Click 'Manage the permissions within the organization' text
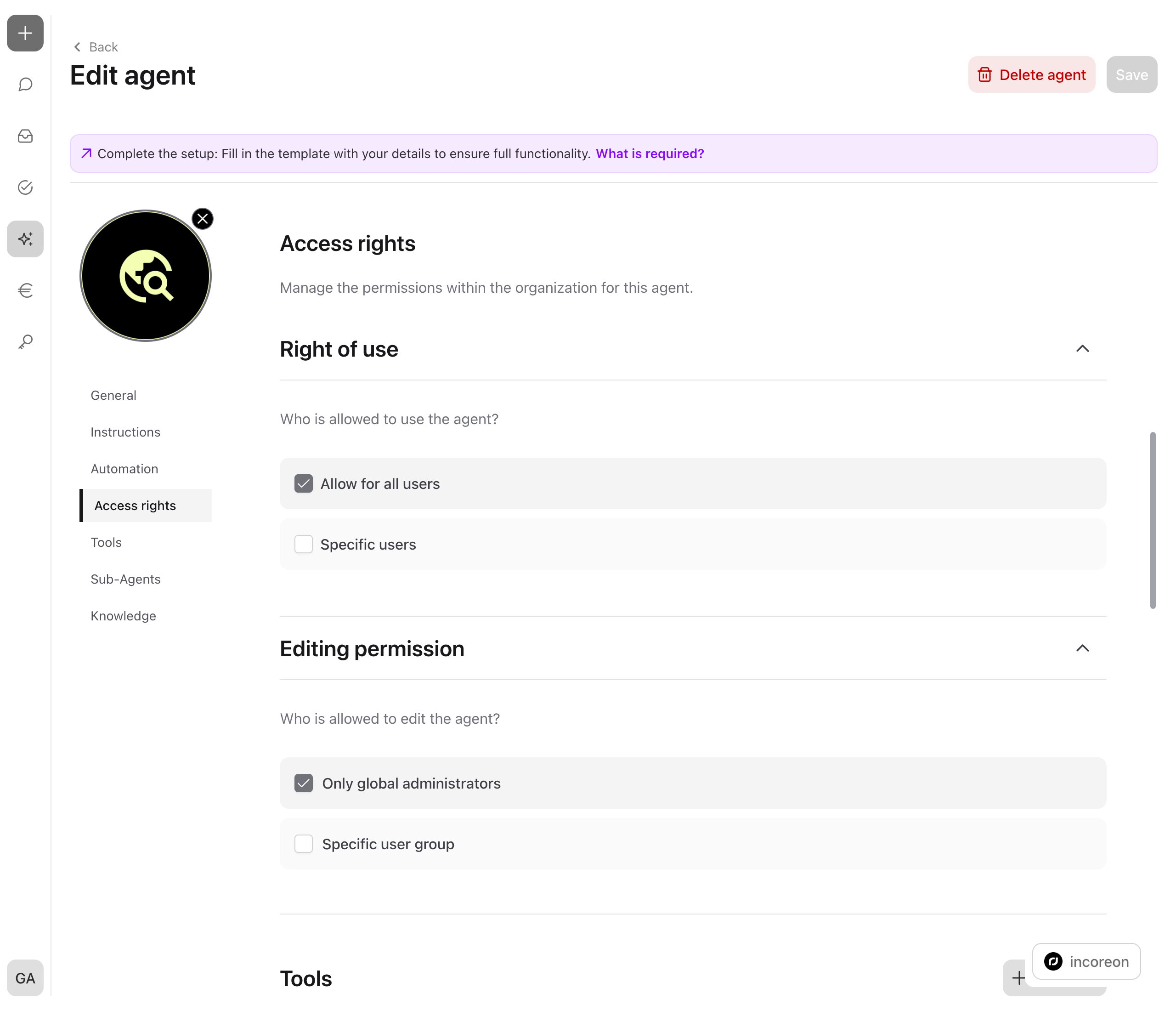 pyautogui.click(x=486, y=288)
